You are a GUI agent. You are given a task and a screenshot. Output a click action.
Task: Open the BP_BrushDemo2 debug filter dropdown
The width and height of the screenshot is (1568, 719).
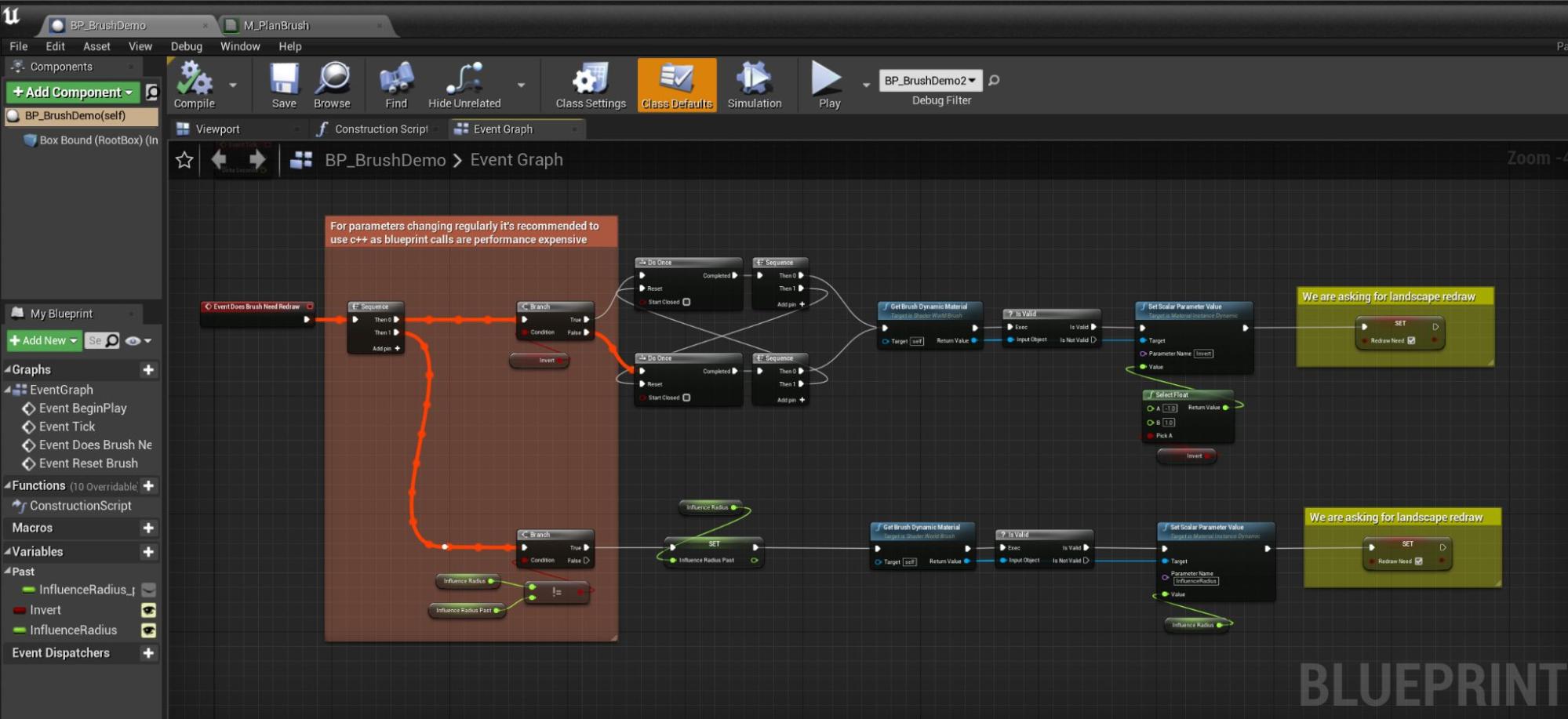tap(930, 80)
